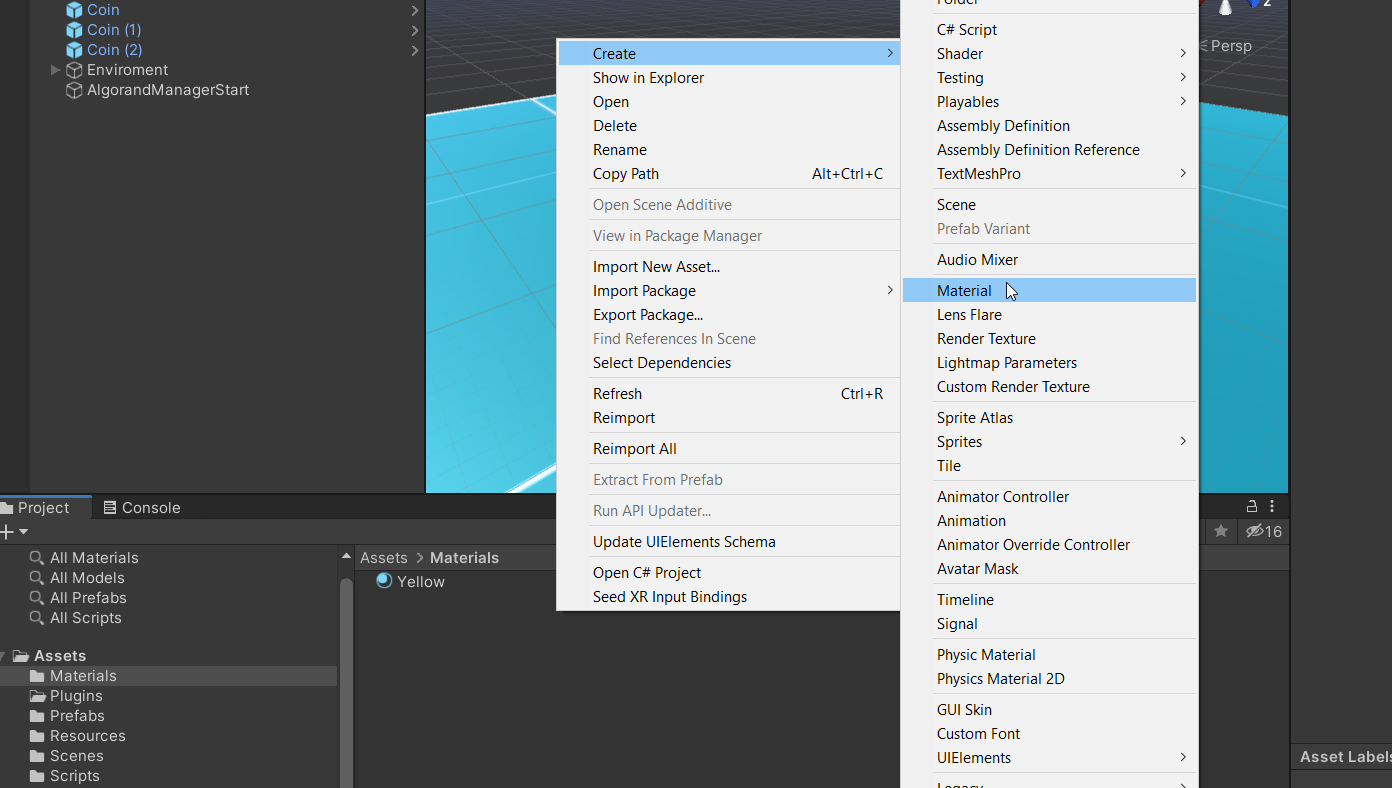Screen dimensions: 1392x788
Task: Expand the Enviroment hierarchy item
Action: (x=56, y=70)
